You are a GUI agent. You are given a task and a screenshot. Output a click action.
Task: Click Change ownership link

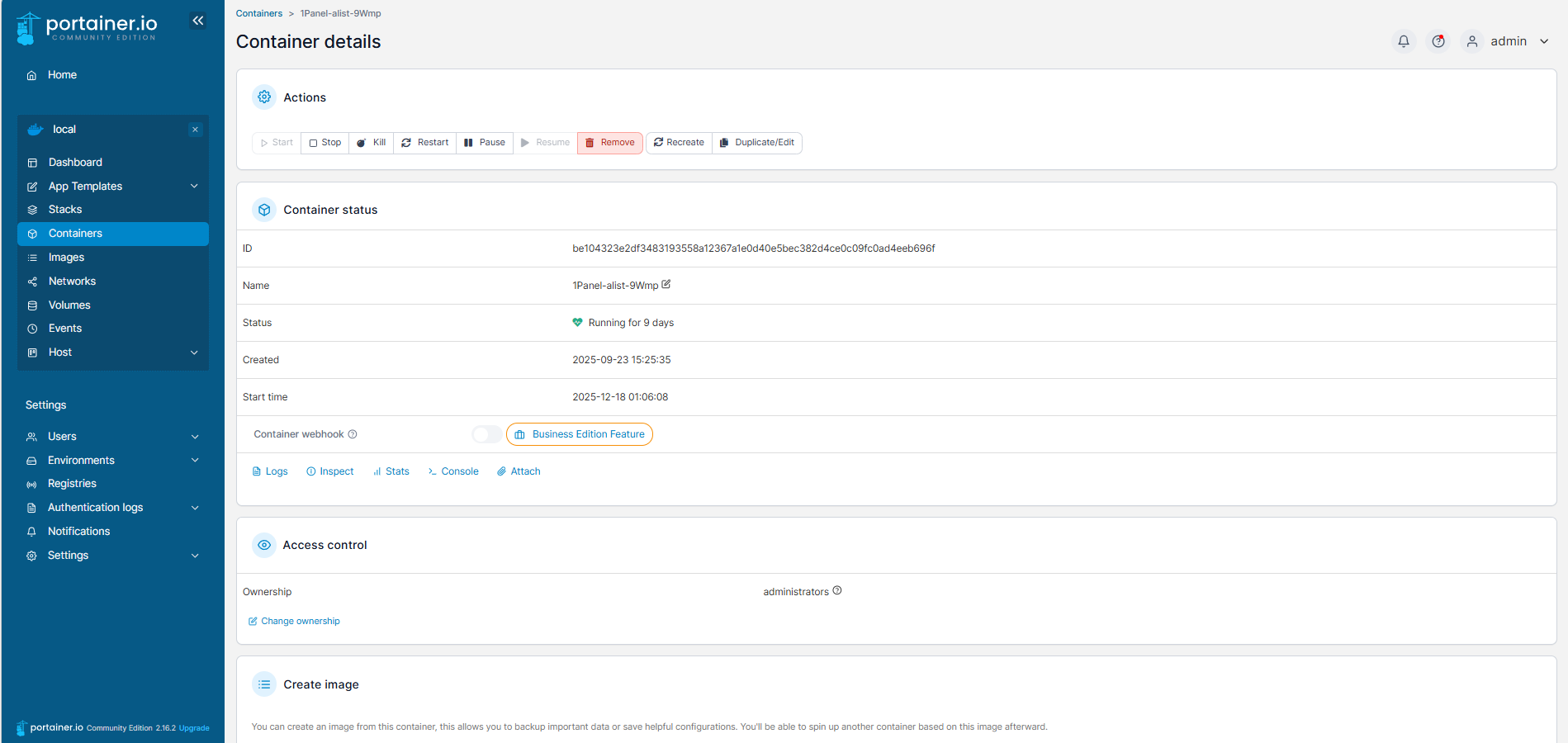click(294, 621)
